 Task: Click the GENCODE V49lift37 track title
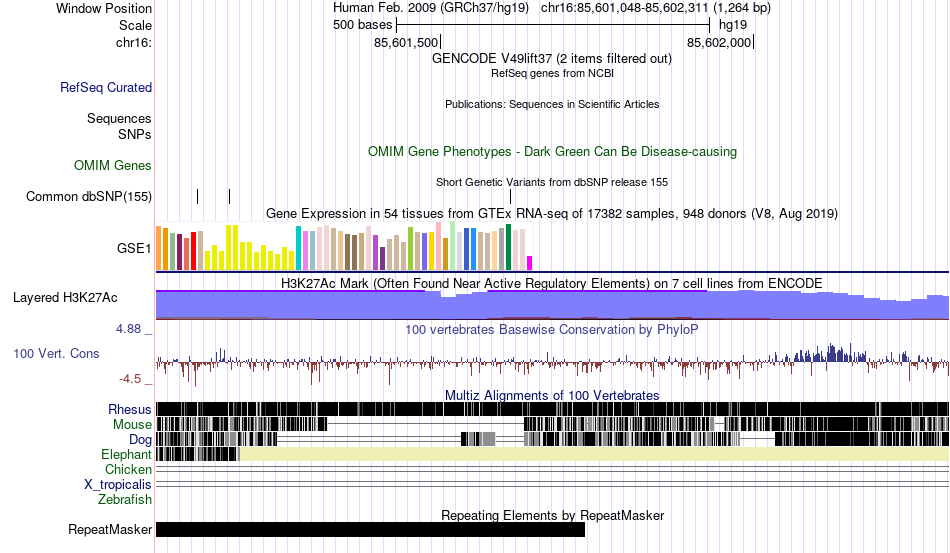tap(551, 58)
